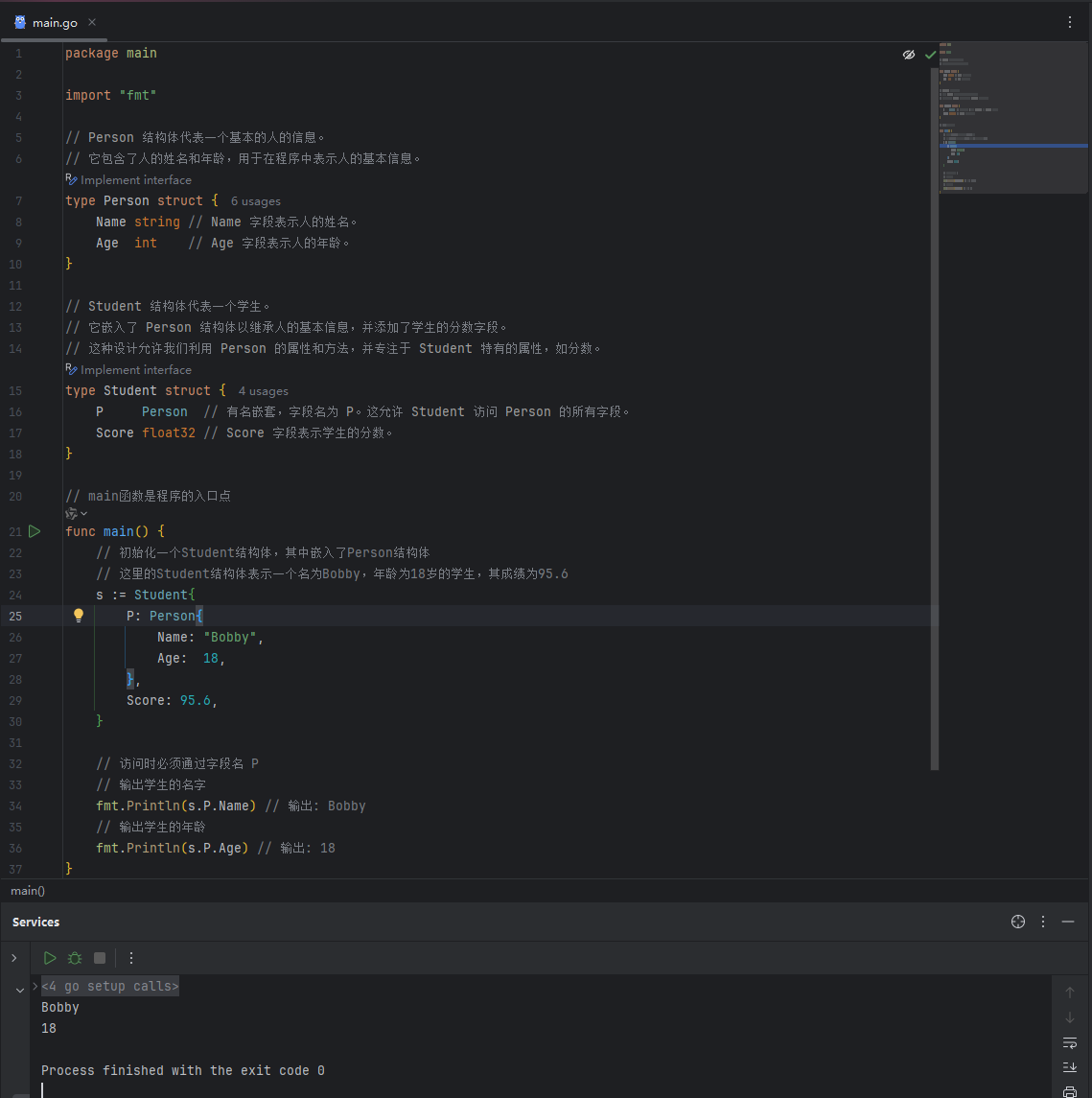The width and height of the screenshot is (1092, 1098).
Task: Click the '<4 go setup calls>' folded text
Action: 110,986
